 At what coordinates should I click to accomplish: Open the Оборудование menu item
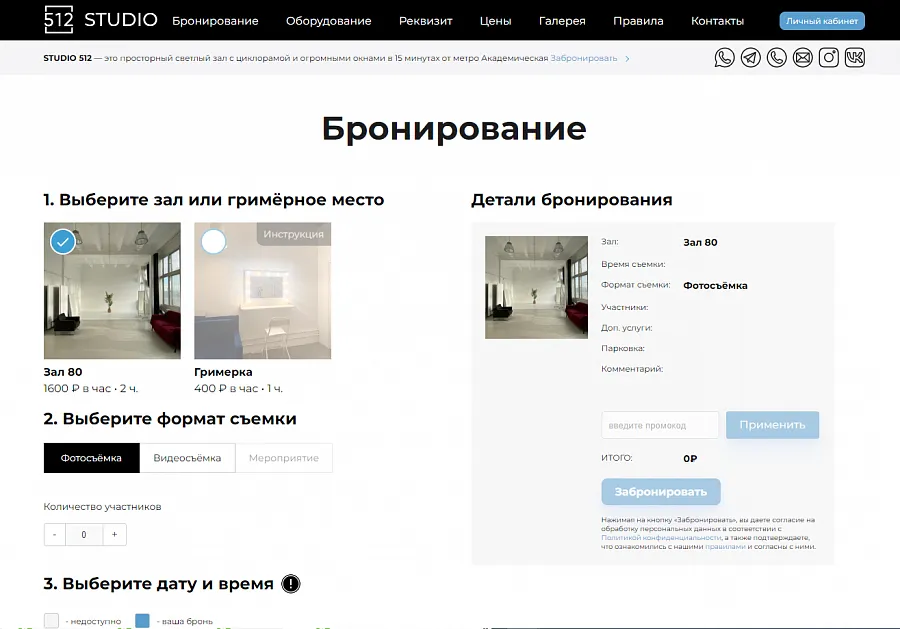click(x=329, y=21)
